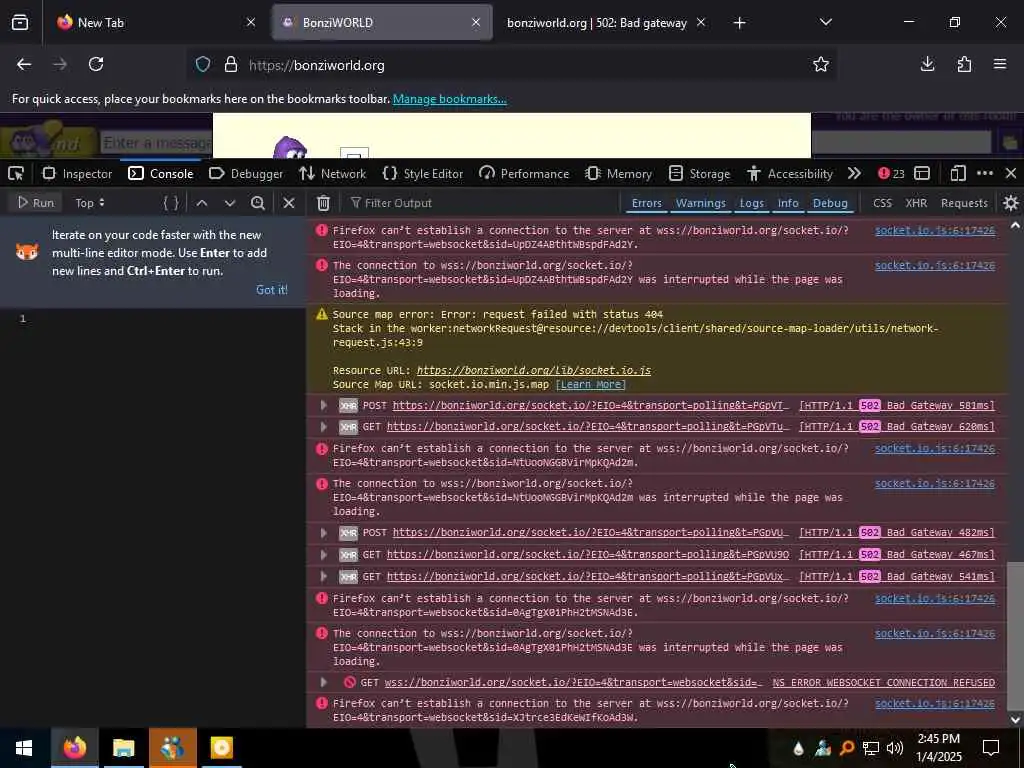Image resolution: width=1024 pixels, height=768 pixels.
Task: Expand GET request Bad Gateway 467ms
Action: tap(323, 554)
